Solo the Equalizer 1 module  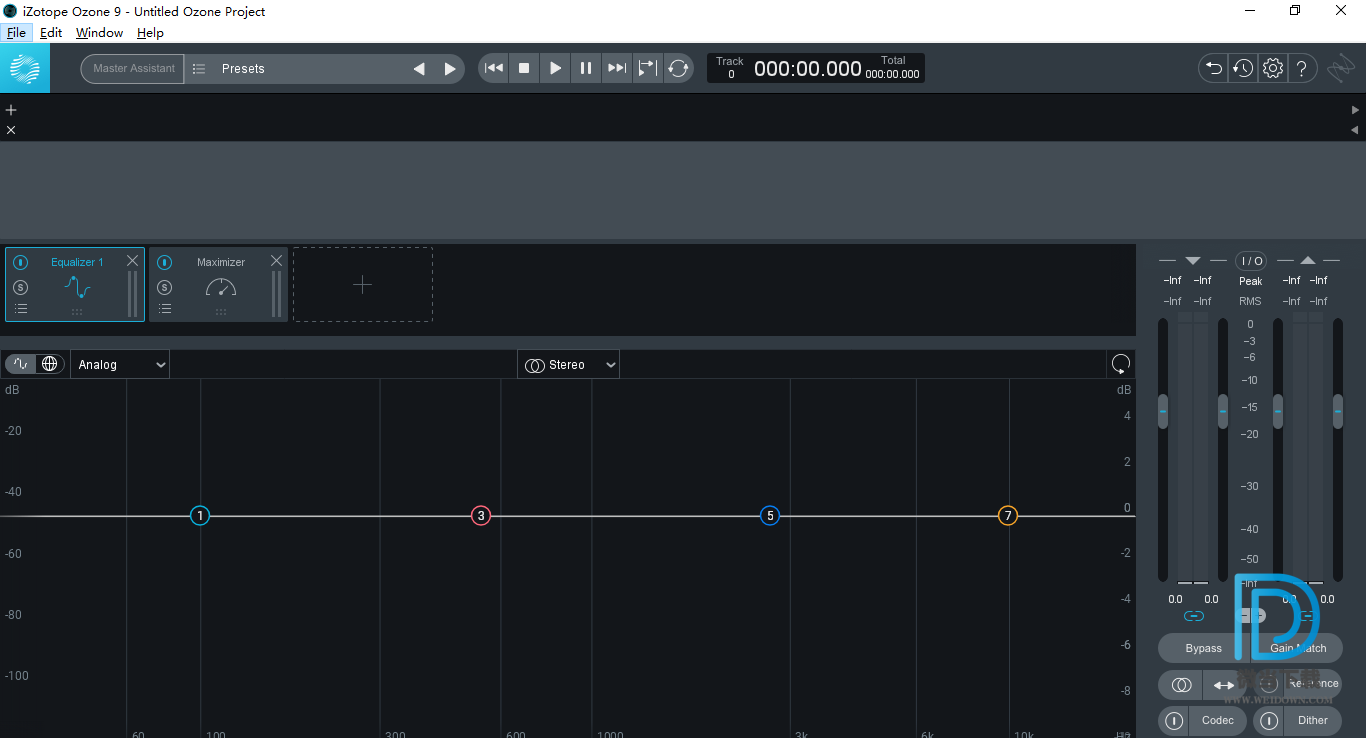(21, 287)
